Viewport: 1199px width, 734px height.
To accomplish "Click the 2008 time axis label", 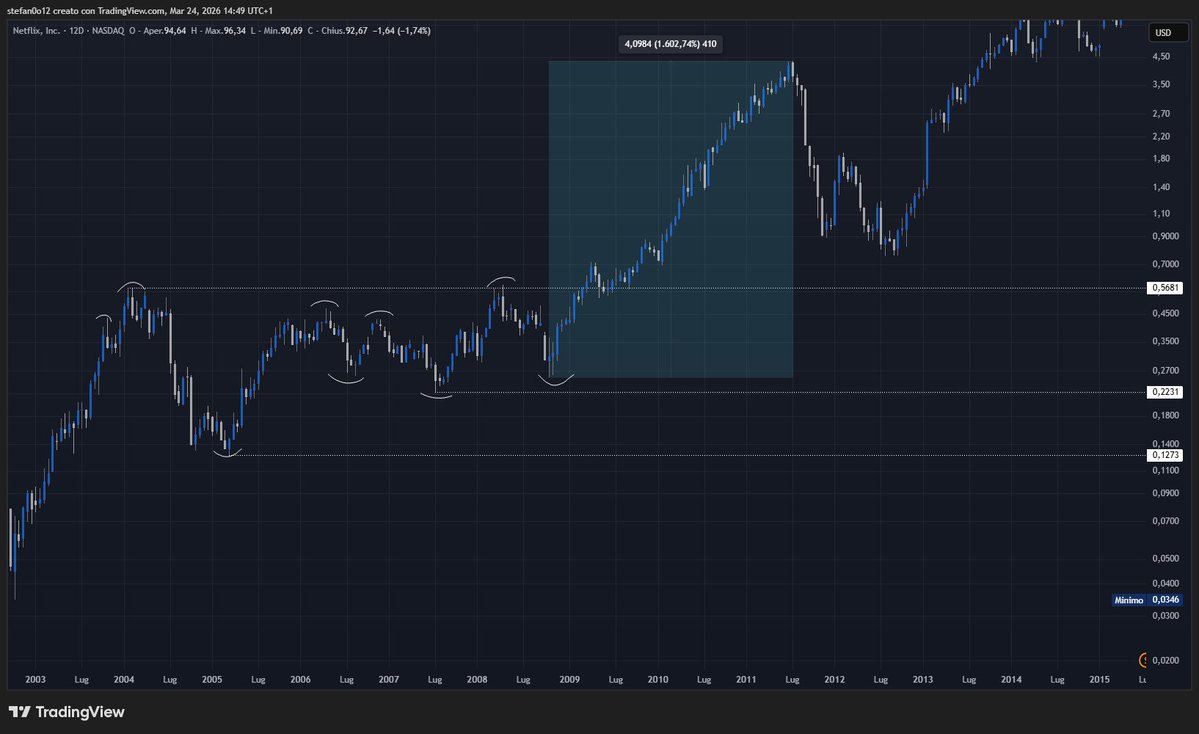I will [x=477, y=679].
